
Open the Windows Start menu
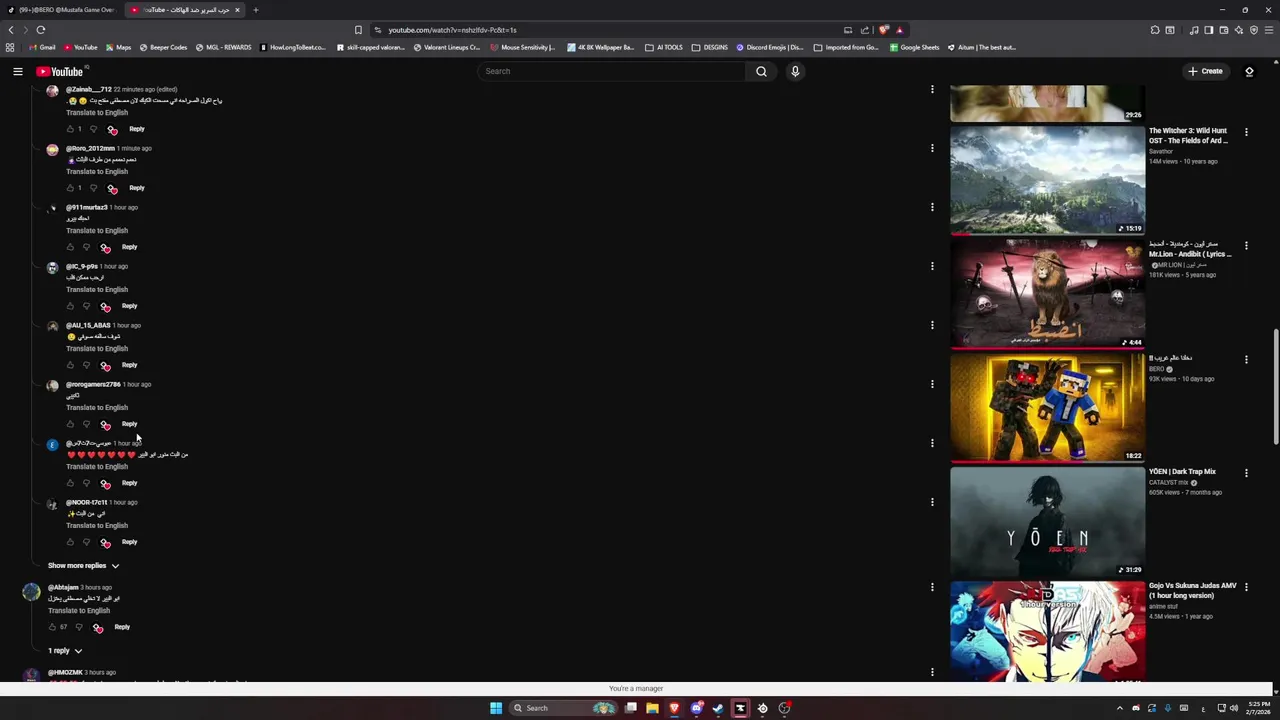495,708
